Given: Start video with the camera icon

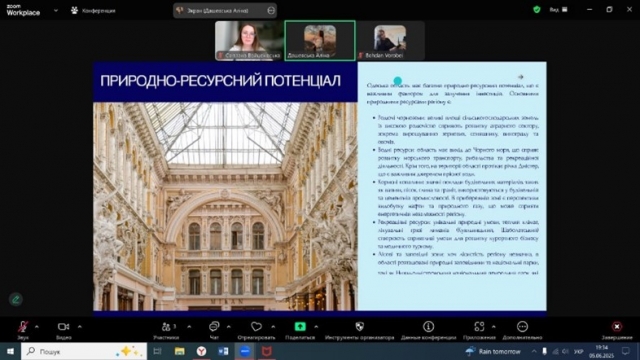Looking at the screenshot, I should click(x=63, y=327).
